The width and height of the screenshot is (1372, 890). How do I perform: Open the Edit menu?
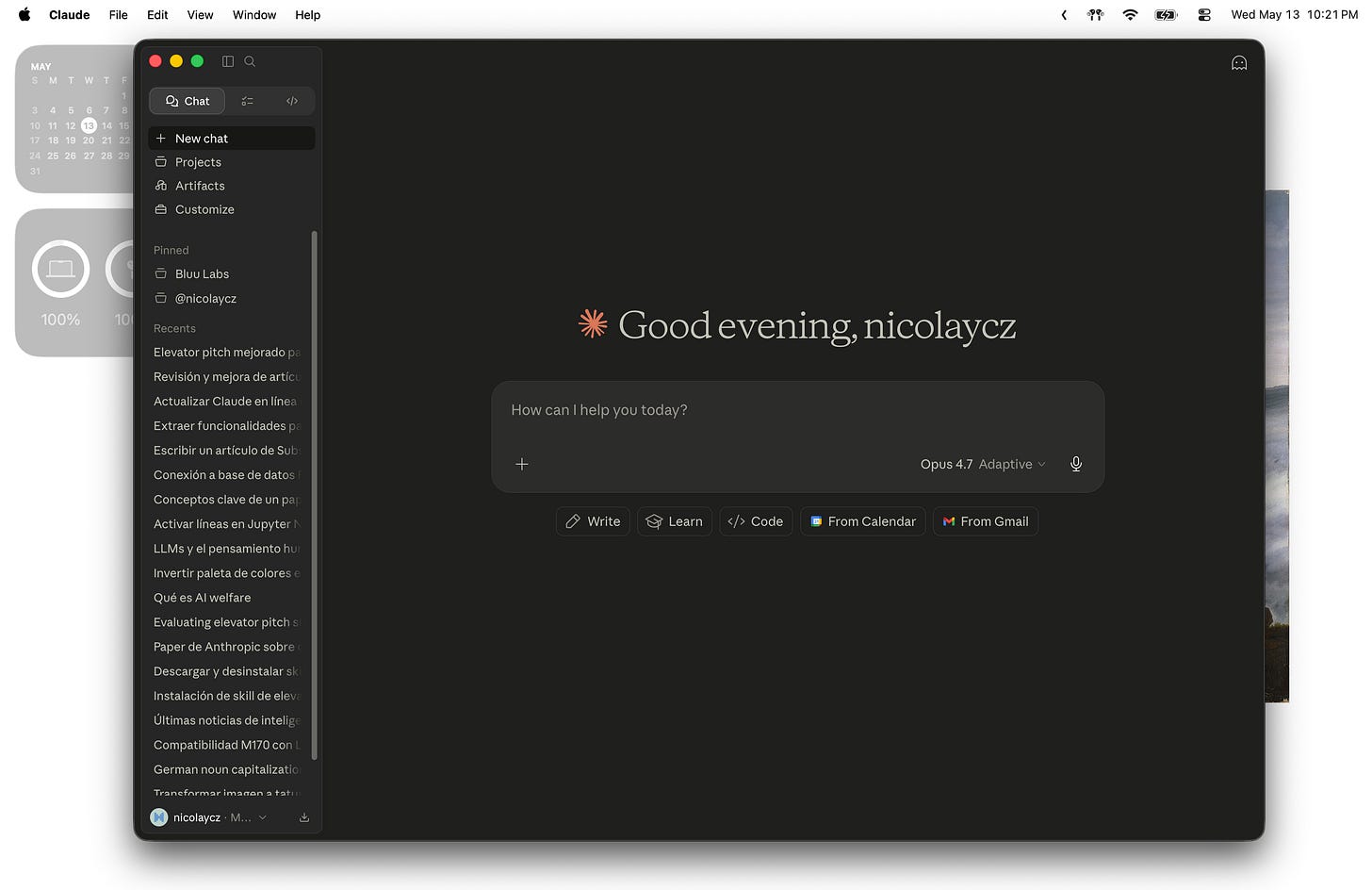157,15
